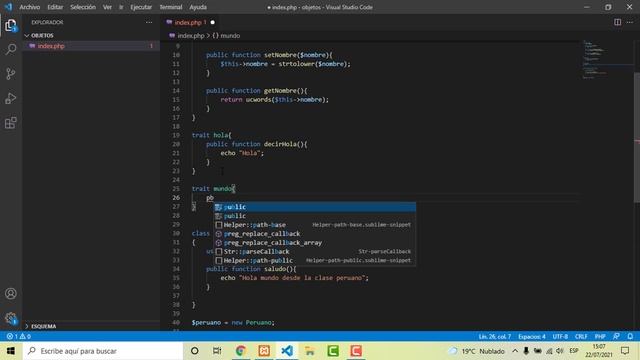Viewport: 640px width, 360px height.
Task: Click mundo in the breadcrumb
Action: coord(230,36)
